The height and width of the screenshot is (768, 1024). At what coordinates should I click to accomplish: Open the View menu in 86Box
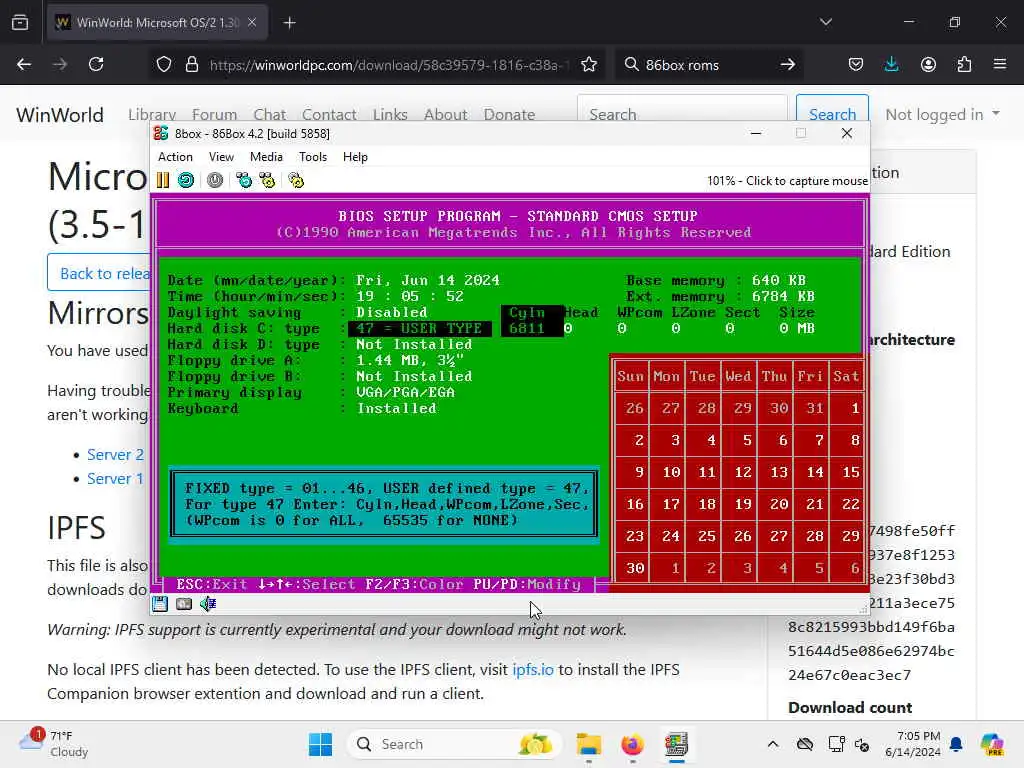coord(221,157)
